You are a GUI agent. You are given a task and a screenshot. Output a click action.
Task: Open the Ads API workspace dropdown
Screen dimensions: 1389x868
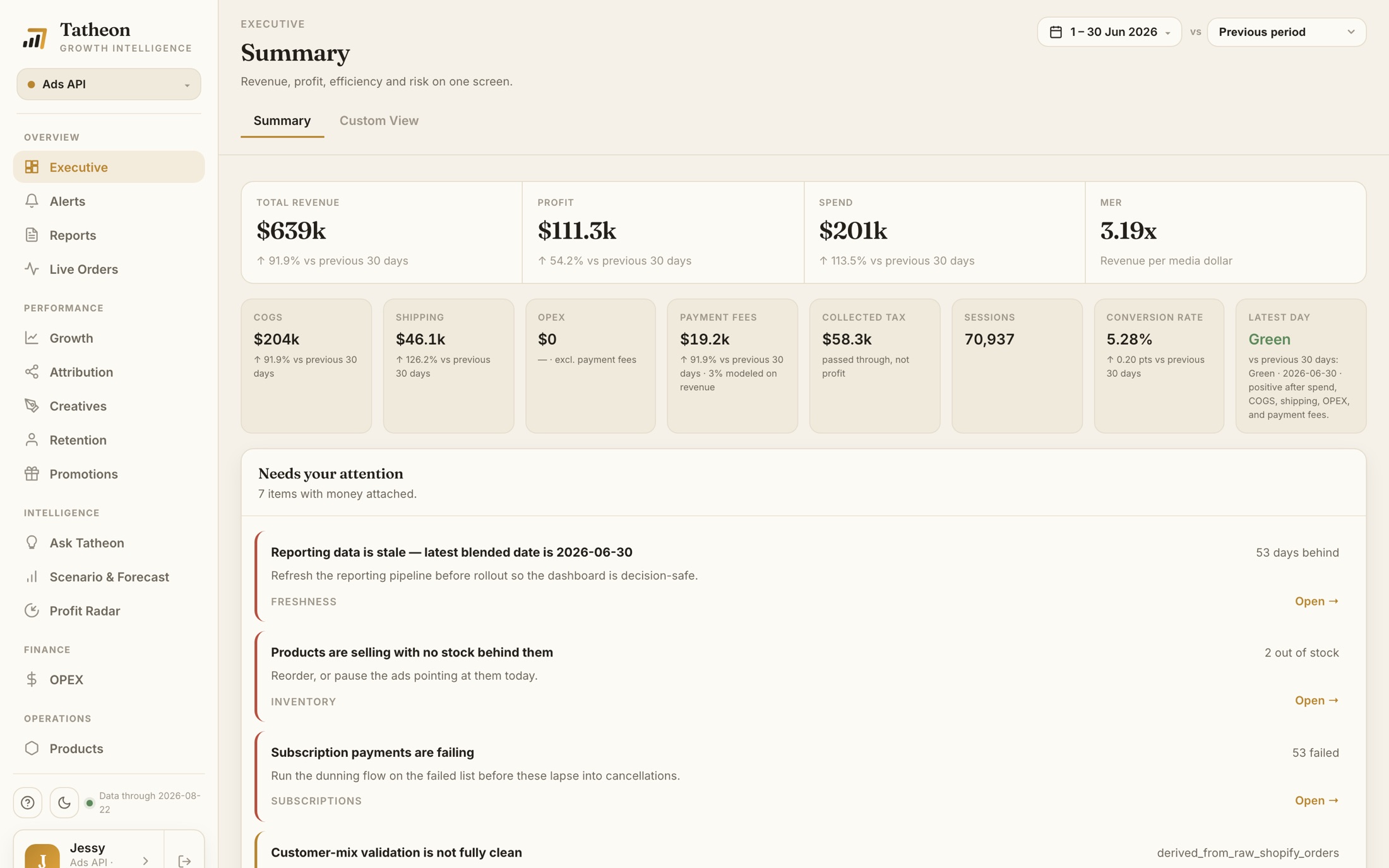[109, 84]
